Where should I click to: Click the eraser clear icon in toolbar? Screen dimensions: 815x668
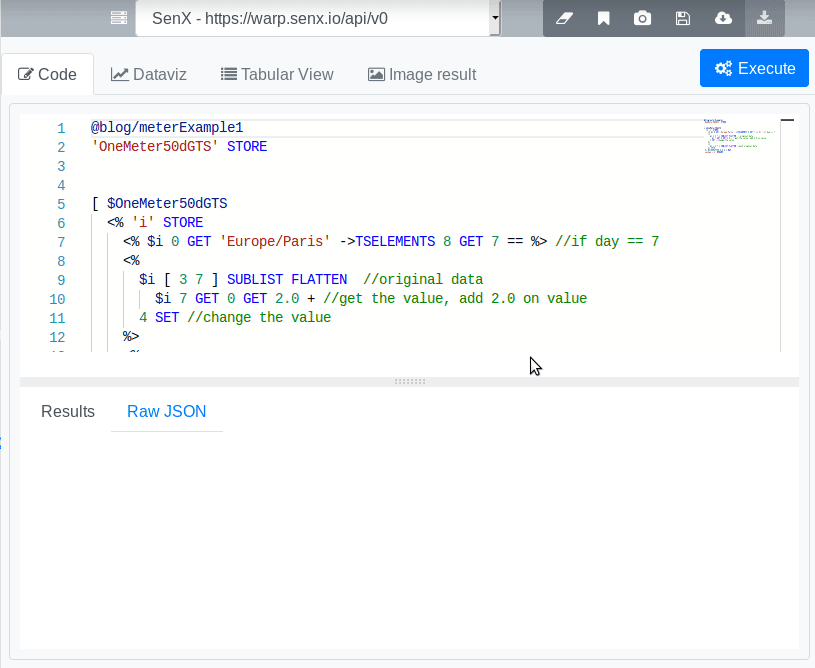(564, 19)
